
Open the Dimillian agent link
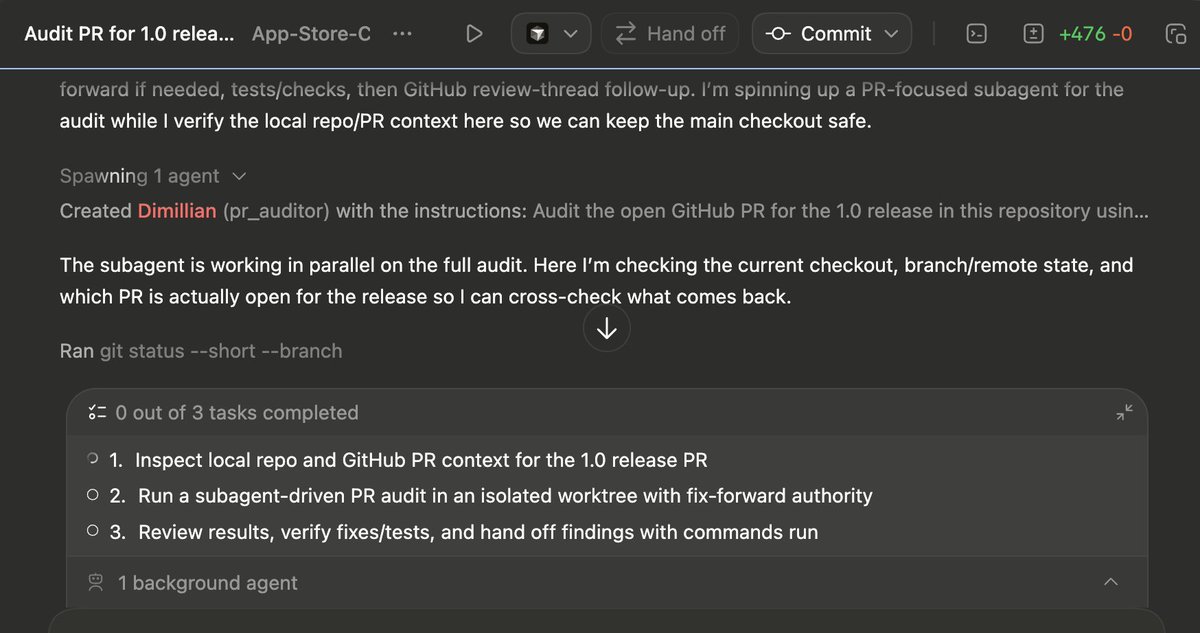point(176,211)
